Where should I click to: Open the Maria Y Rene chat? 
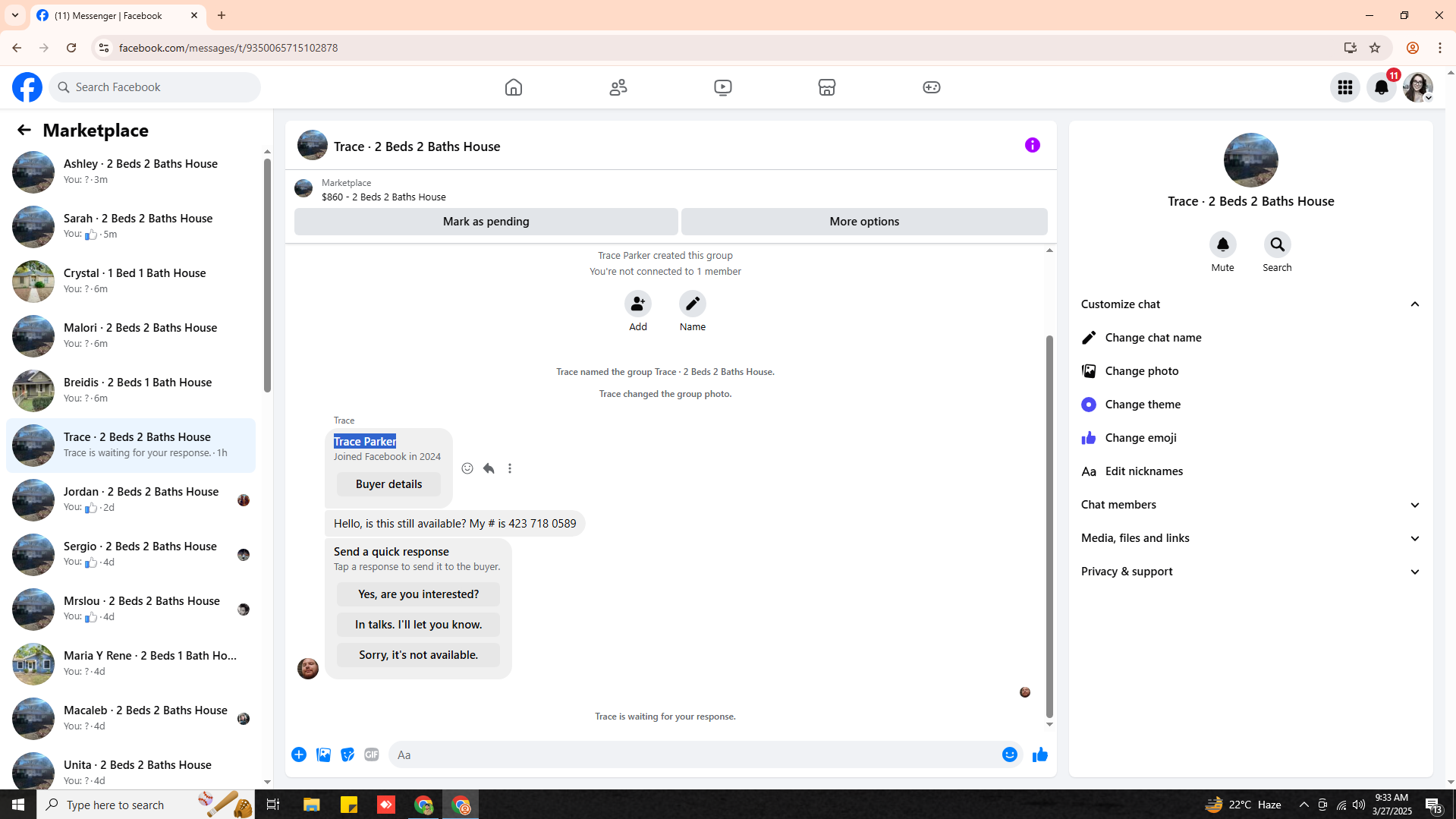pyautogui.click(x=131, y=663)
